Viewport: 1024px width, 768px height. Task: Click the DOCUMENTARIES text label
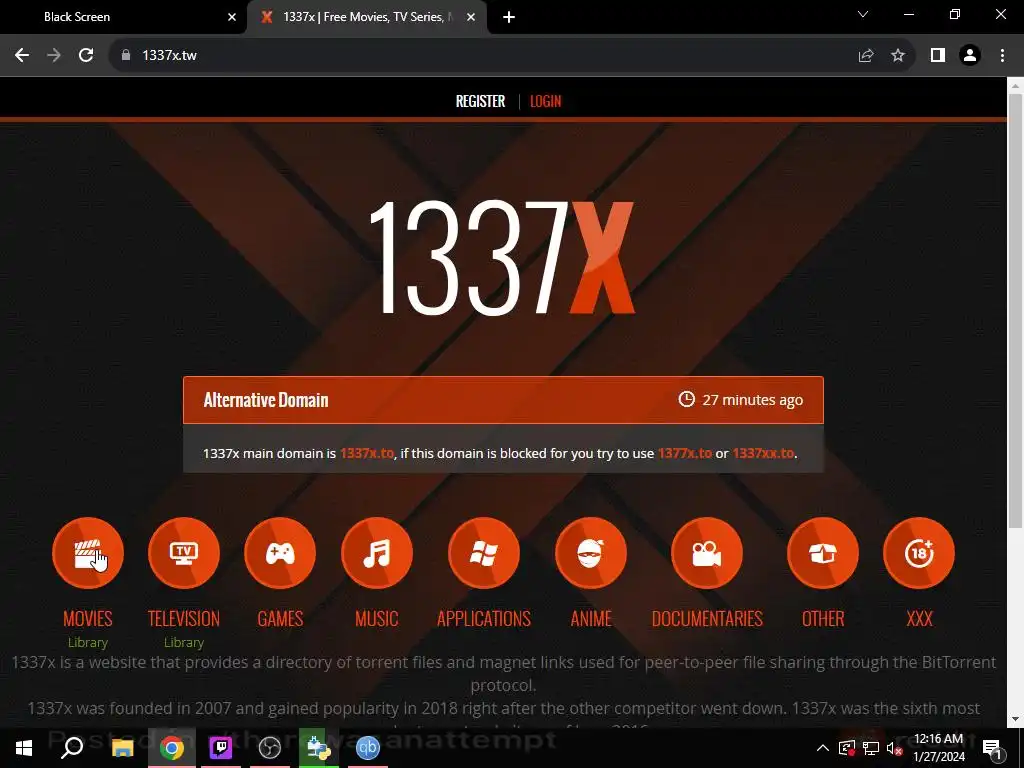pos(707,618)
